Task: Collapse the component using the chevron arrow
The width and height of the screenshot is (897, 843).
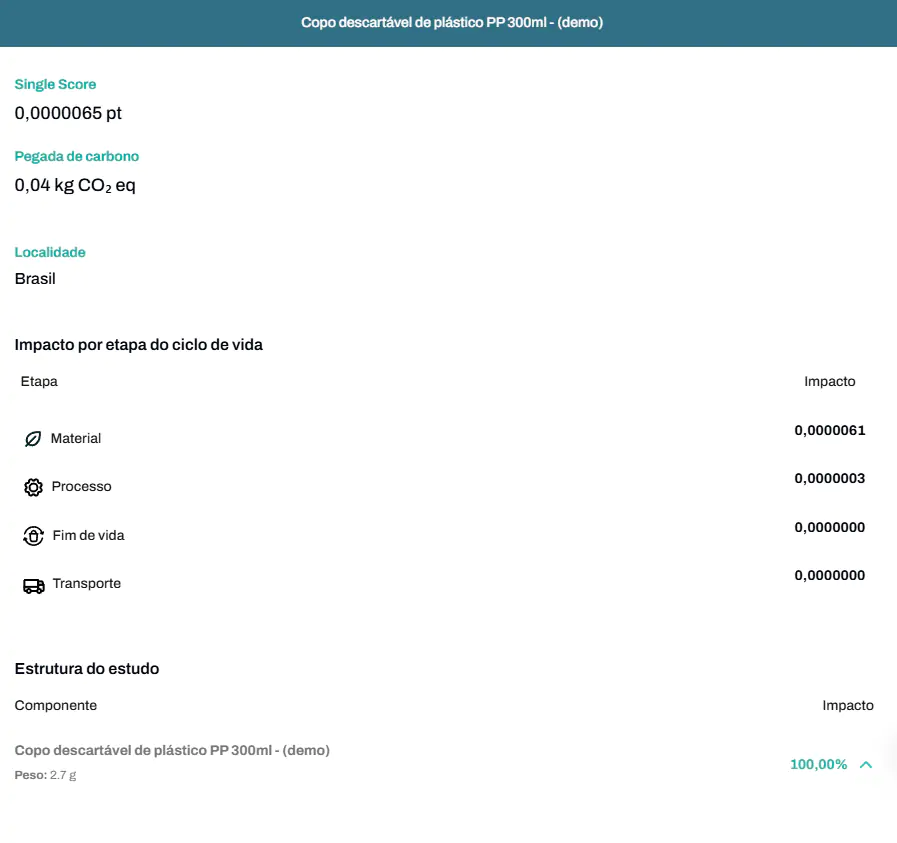Action: point(866,765)
